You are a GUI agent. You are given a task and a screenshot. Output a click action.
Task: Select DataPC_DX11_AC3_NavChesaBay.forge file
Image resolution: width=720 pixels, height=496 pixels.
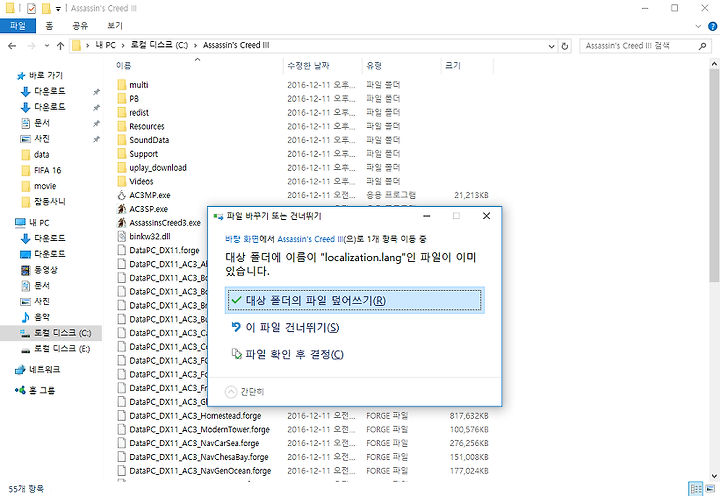point(199,457)
